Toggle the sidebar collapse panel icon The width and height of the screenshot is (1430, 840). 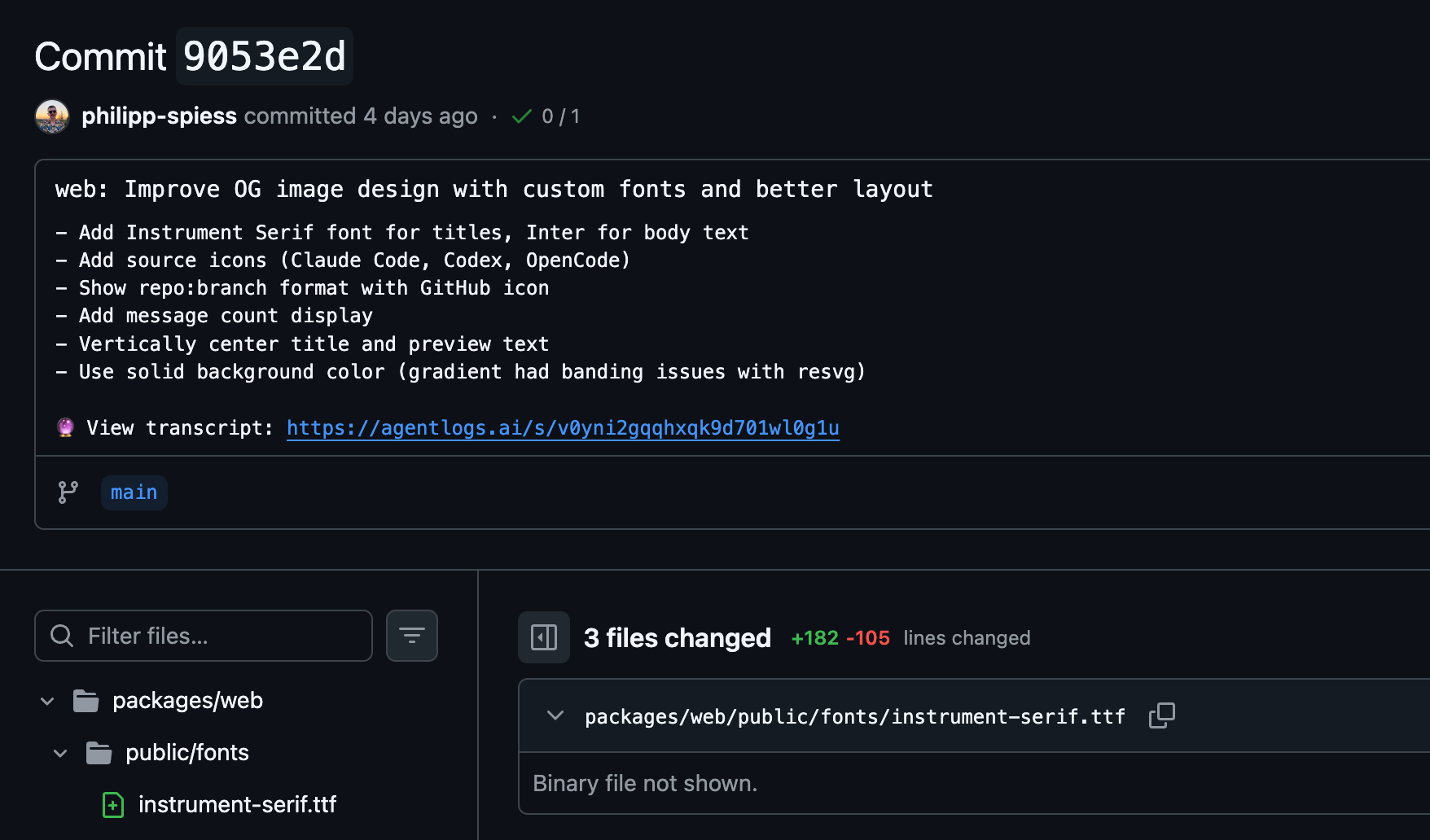pos(543,637)
